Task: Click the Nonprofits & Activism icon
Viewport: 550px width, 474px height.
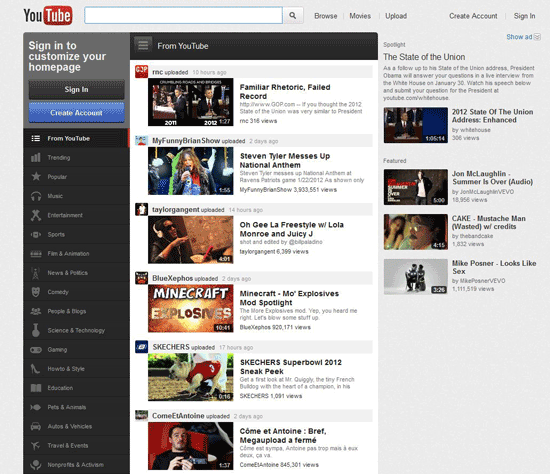Action: click(36, 465)
